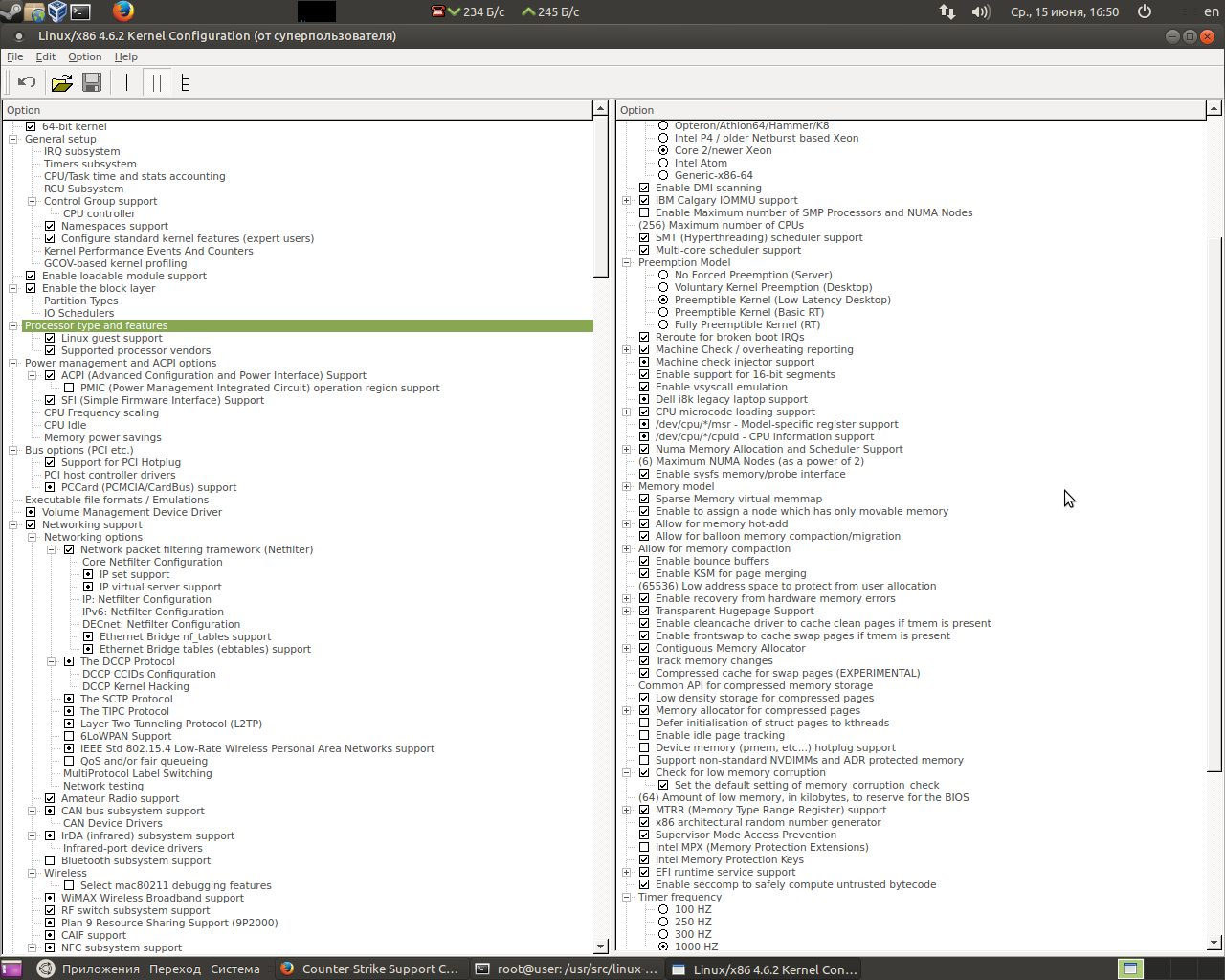Click the right panel Option column header

pyautogui.click(x=911, y=110)
